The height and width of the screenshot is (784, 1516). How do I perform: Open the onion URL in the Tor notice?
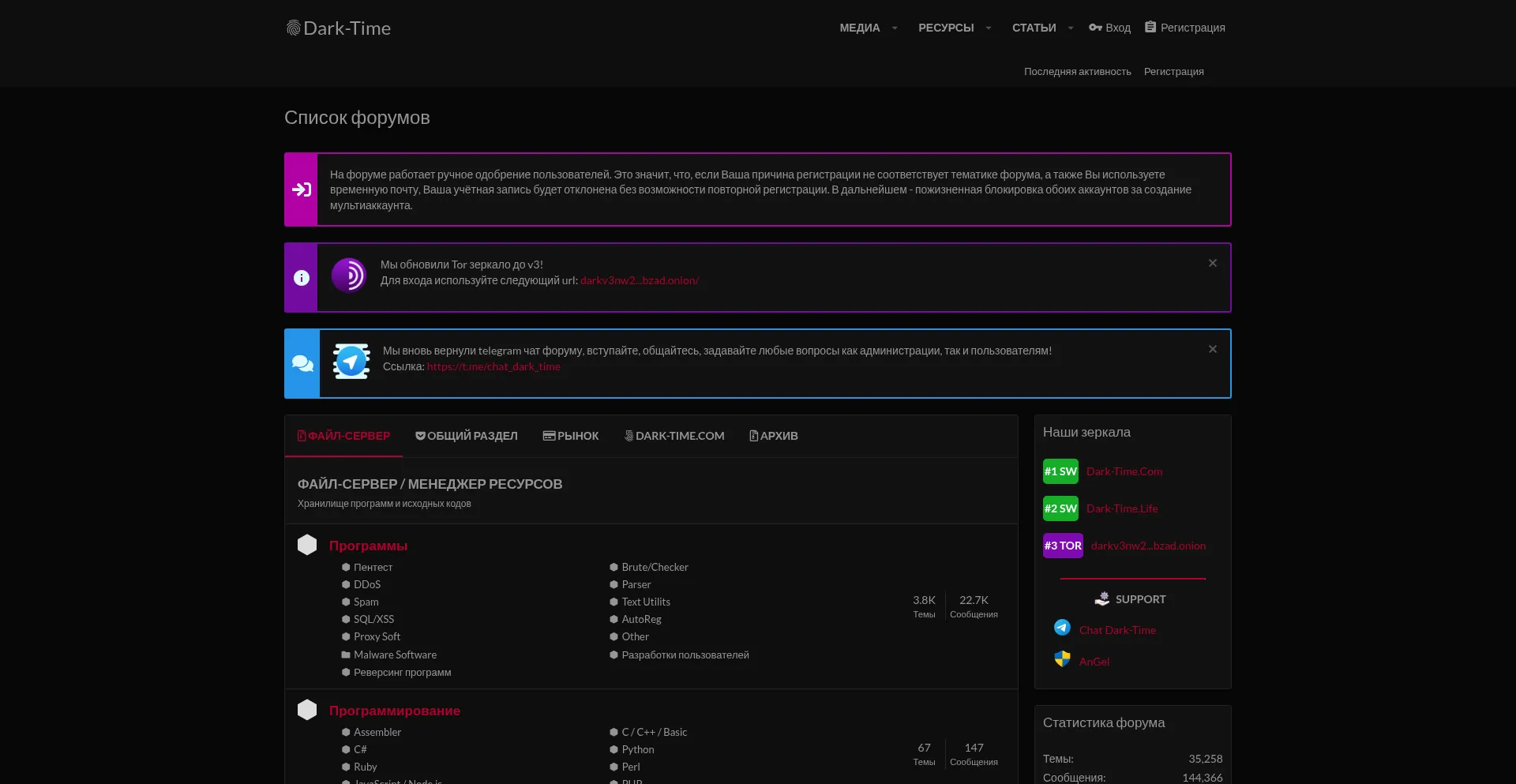point(640,280)
